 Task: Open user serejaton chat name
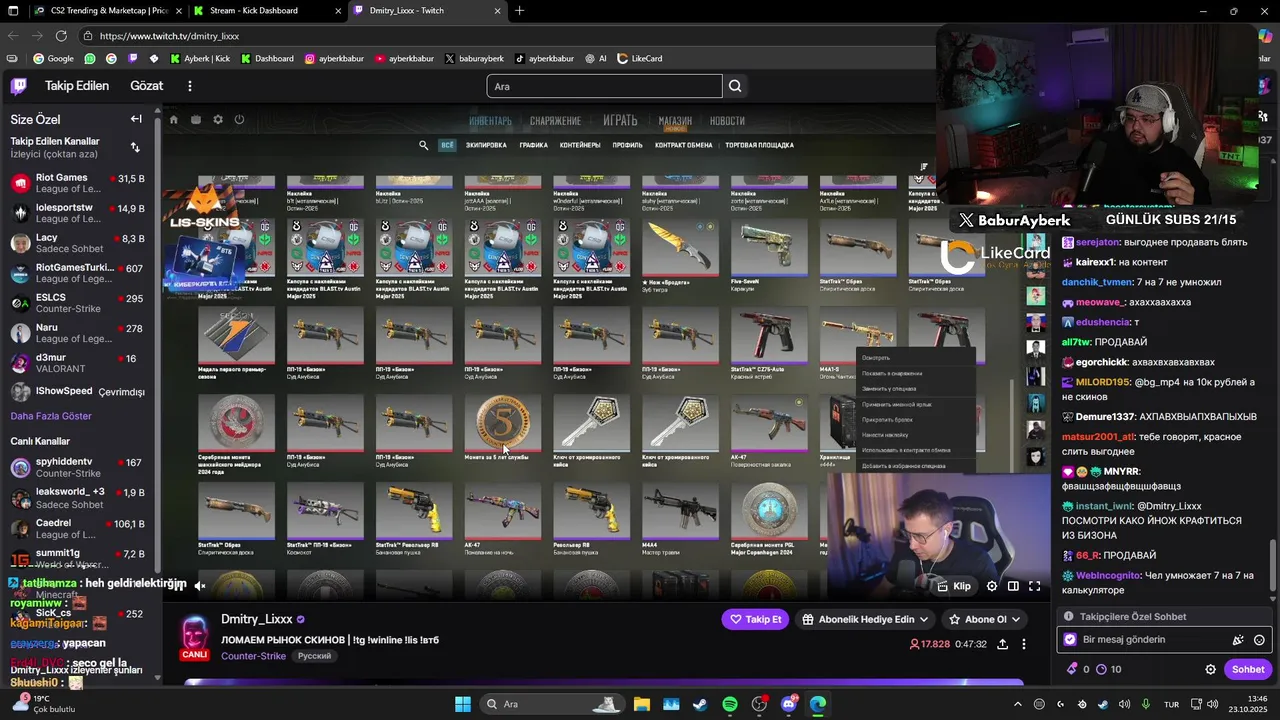[x=1096, y=242]
